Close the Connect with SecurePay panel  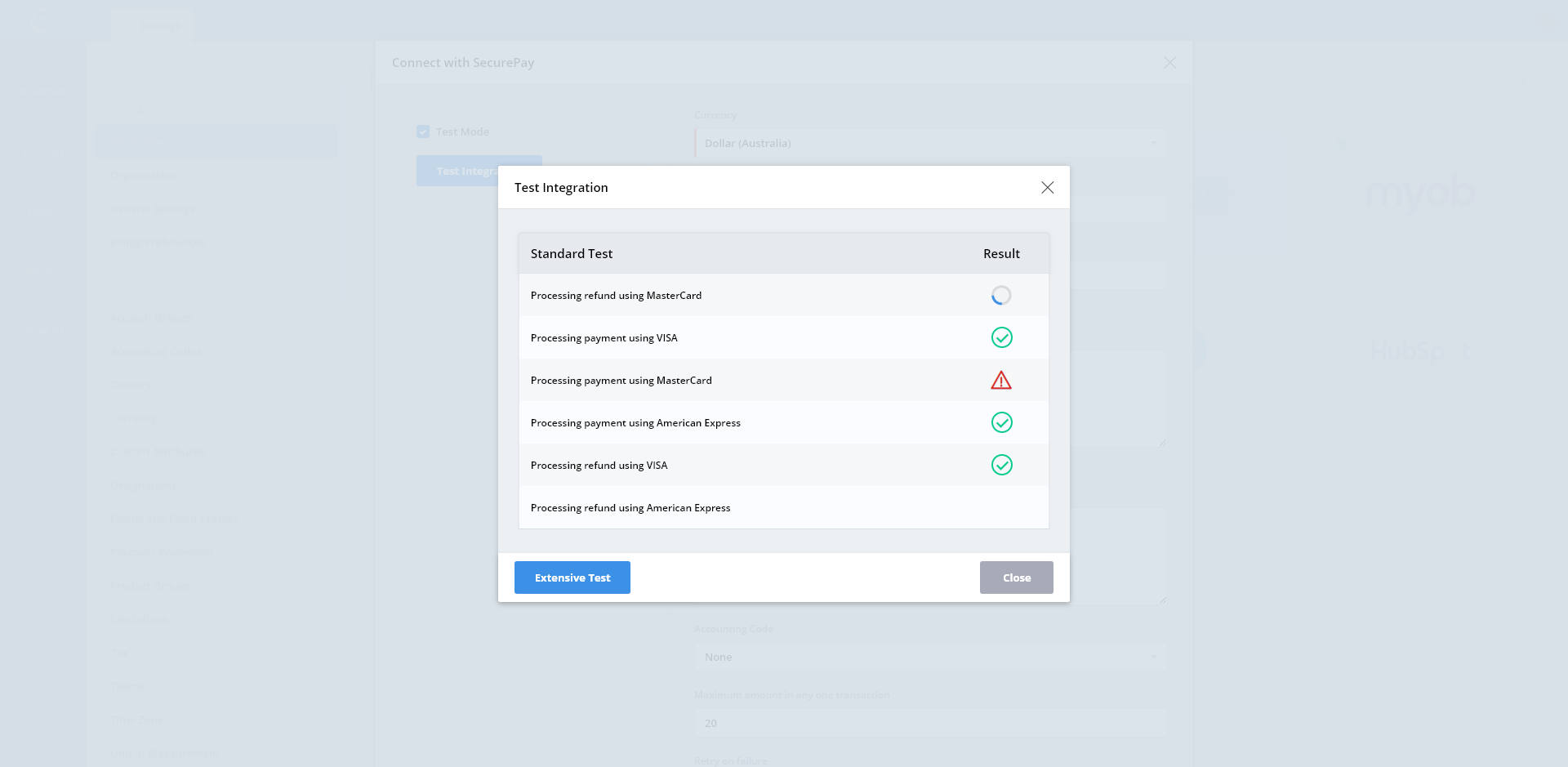point(1169,63)
